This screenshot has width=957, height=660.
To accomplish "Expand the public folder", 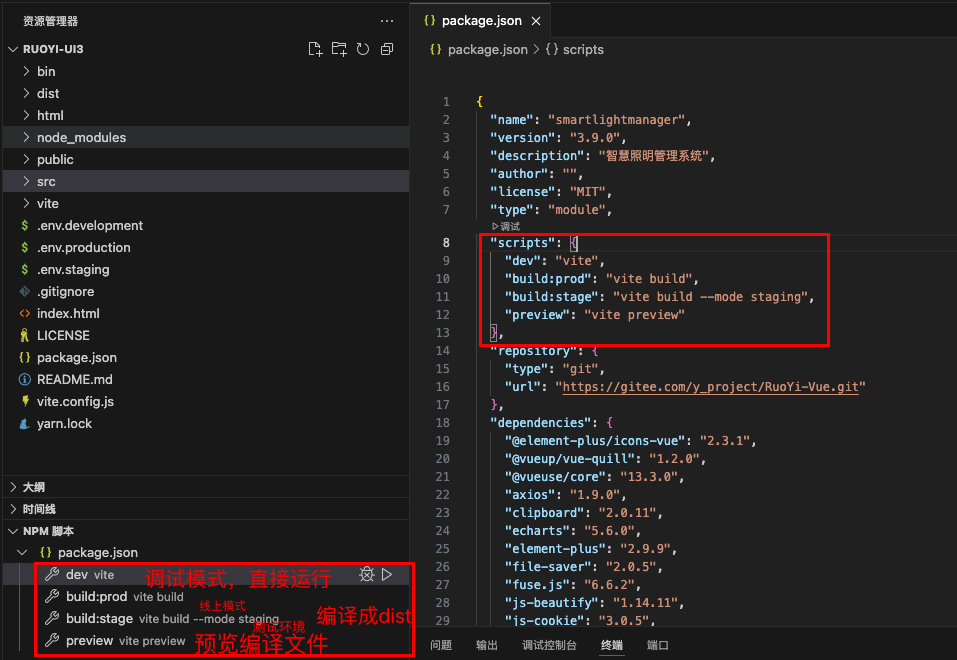I will click(26, 159).
